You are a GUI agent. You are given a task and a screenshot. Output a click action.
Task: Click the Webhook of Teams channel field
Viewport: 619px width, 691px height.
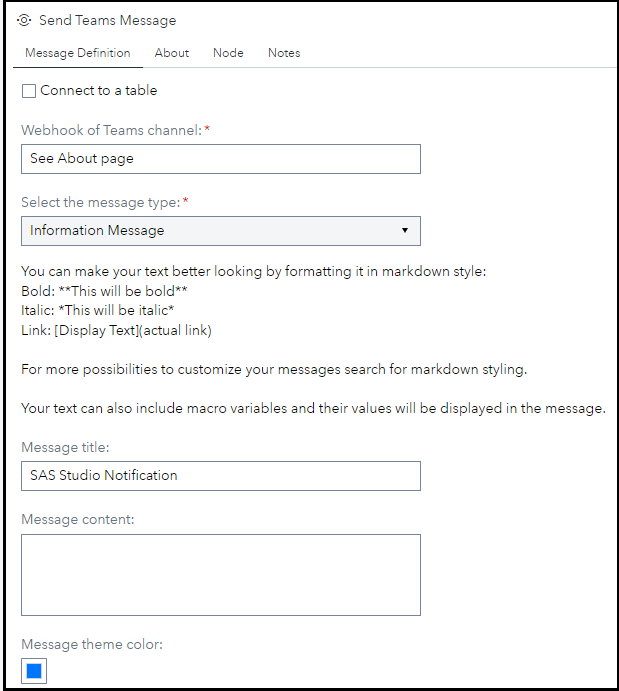tap(221, 159)
